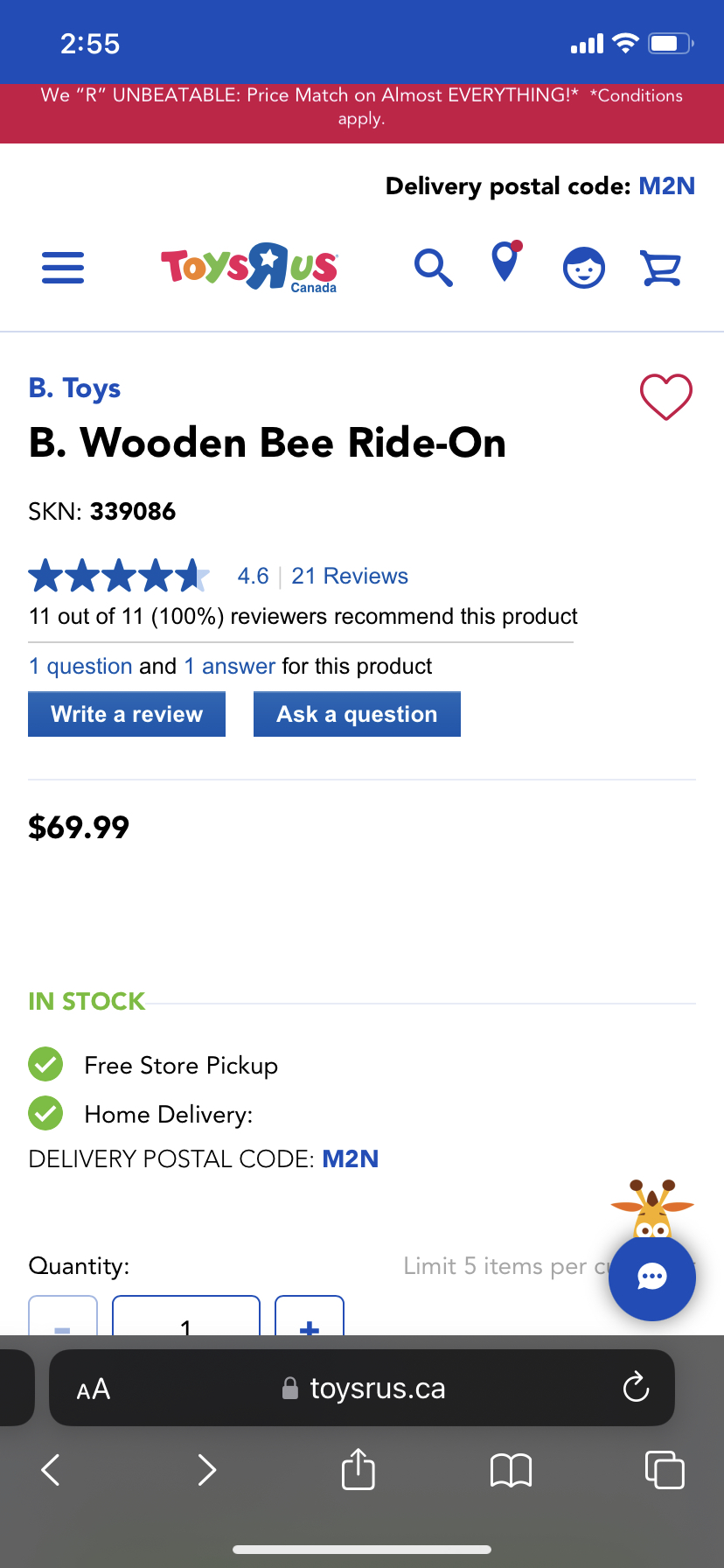Open Safari bookmarks icon

(x=511, y=1470)
